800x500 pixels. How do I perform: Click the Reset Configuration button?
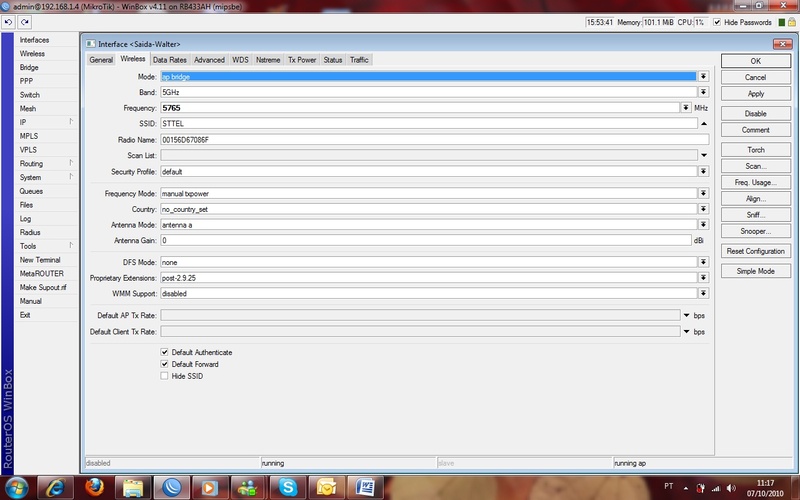[x=756, y=251]
